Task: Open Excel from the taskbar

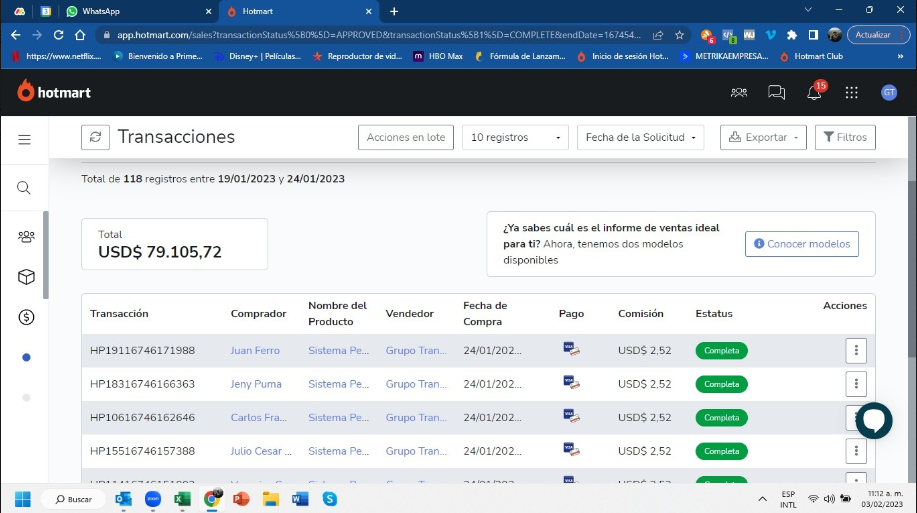Action: [x=182, y=499]
